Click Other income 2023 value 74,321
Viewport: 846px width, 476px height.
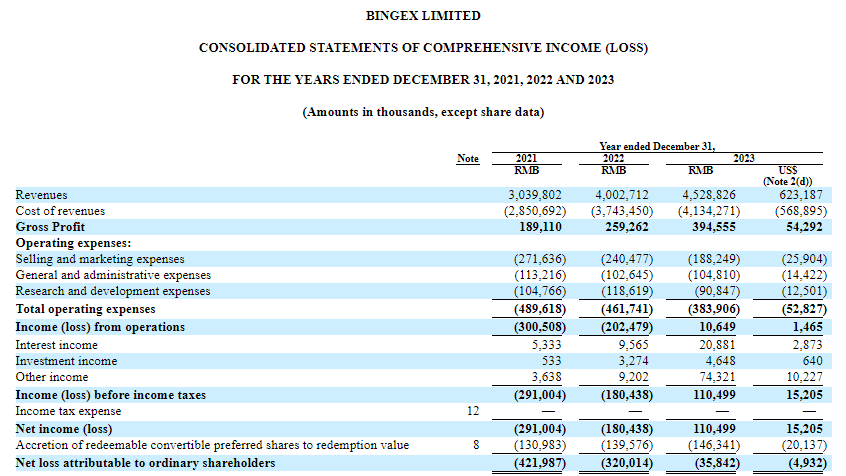pos(717,377)
